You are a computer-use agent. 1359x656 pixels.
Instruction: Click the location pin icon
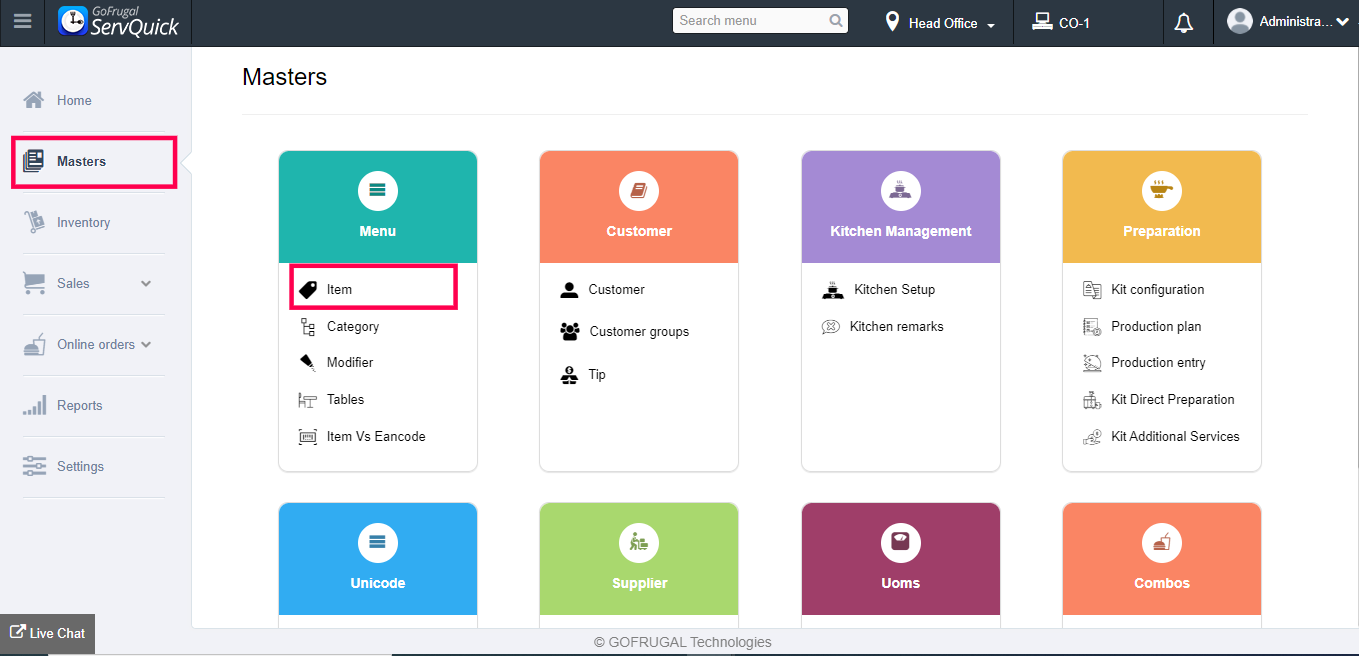pyautogui.click(x=892, y=21)
